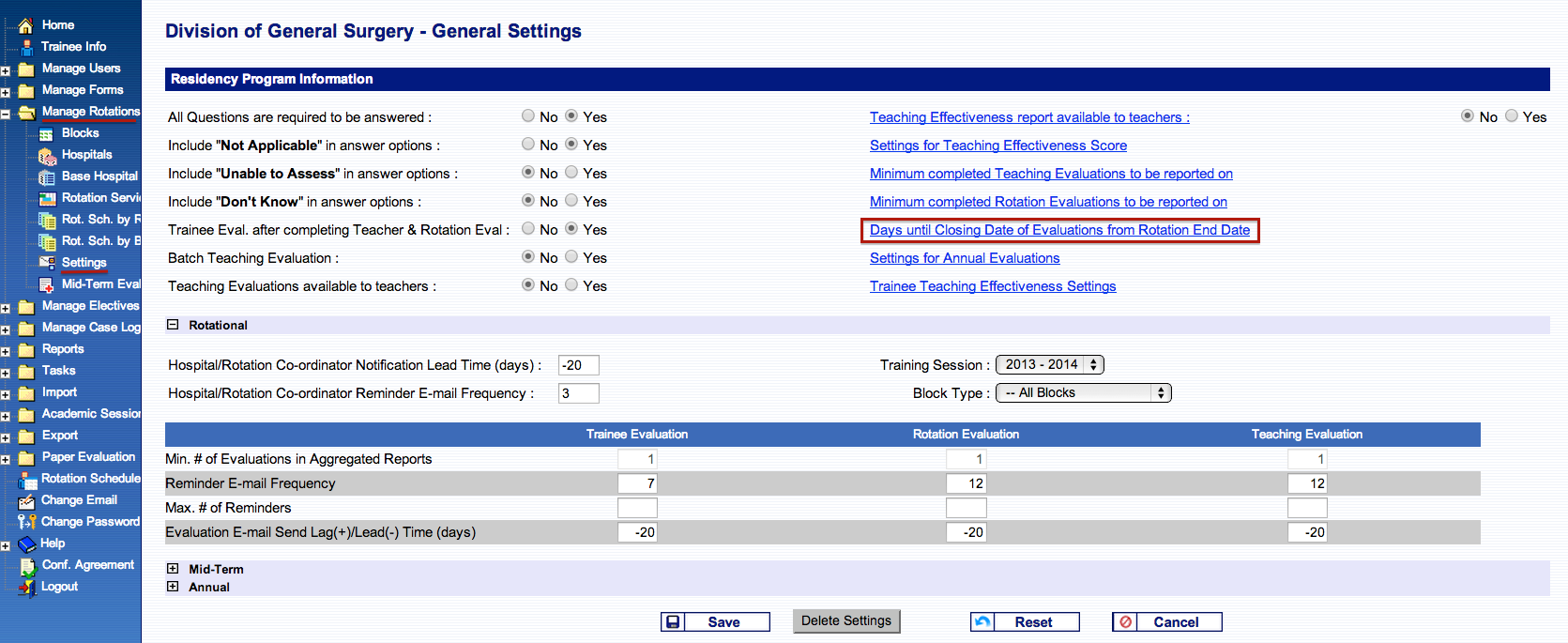Open the Training Session dropdown
This screenshot has height=643, width=1568.
1049,365
